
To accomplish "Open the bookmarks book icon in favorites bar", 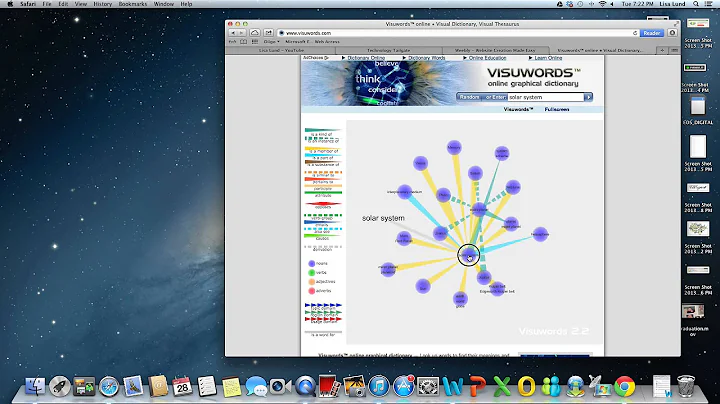I will coord(243,42).
